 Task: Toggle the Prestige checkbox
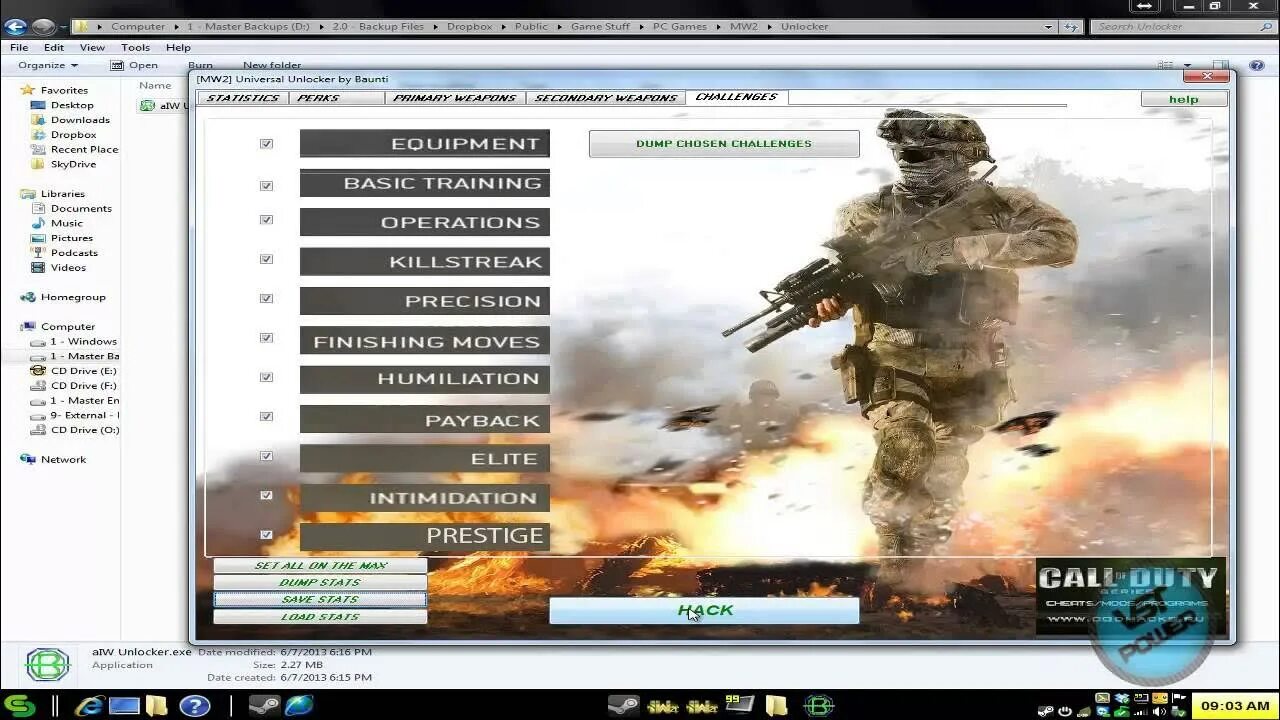266,535
